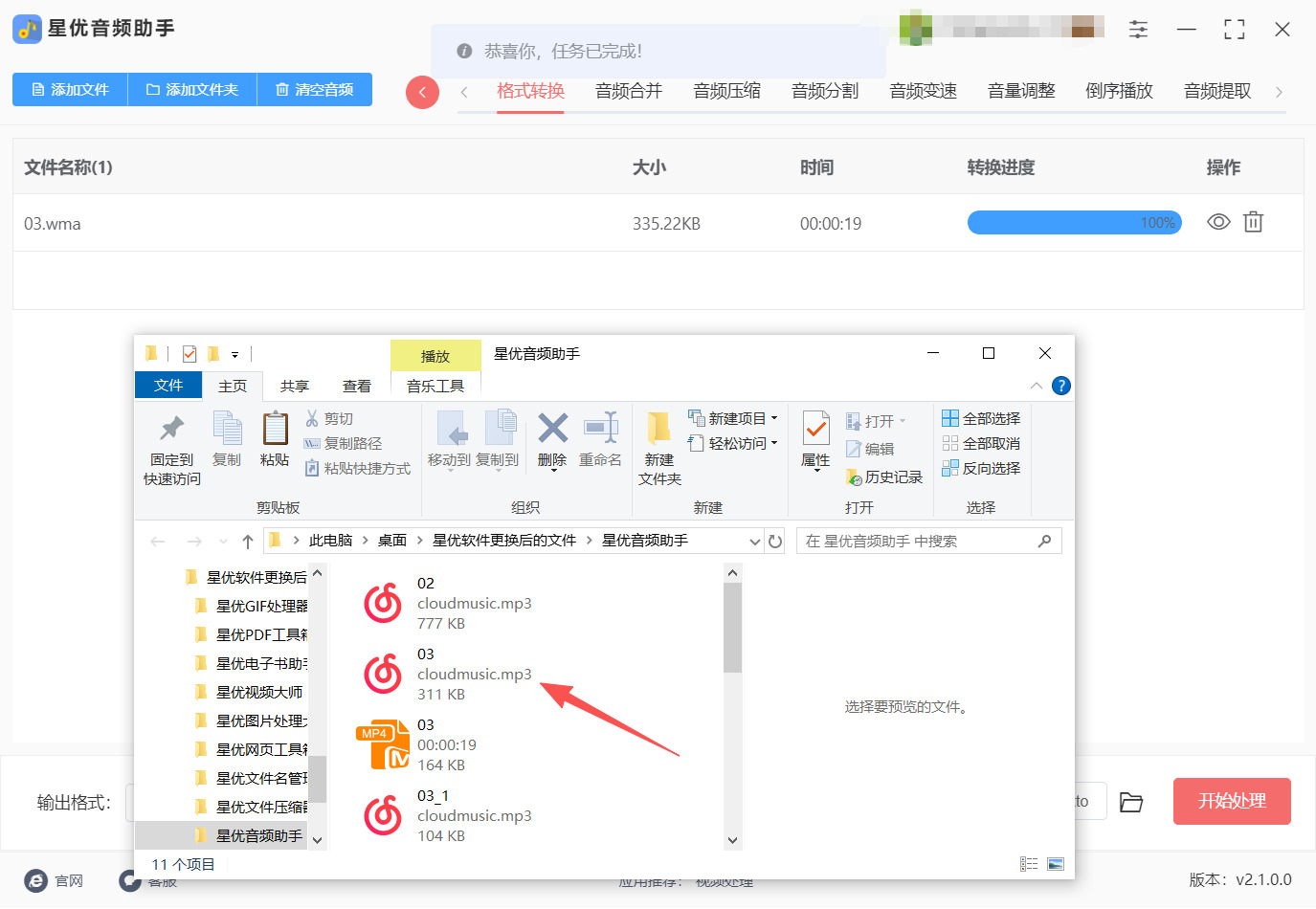Image resolution: width=1316 pixels, height=909 pixels.
Task: Refresh the Explorer address bar
Action: point(775,542)
